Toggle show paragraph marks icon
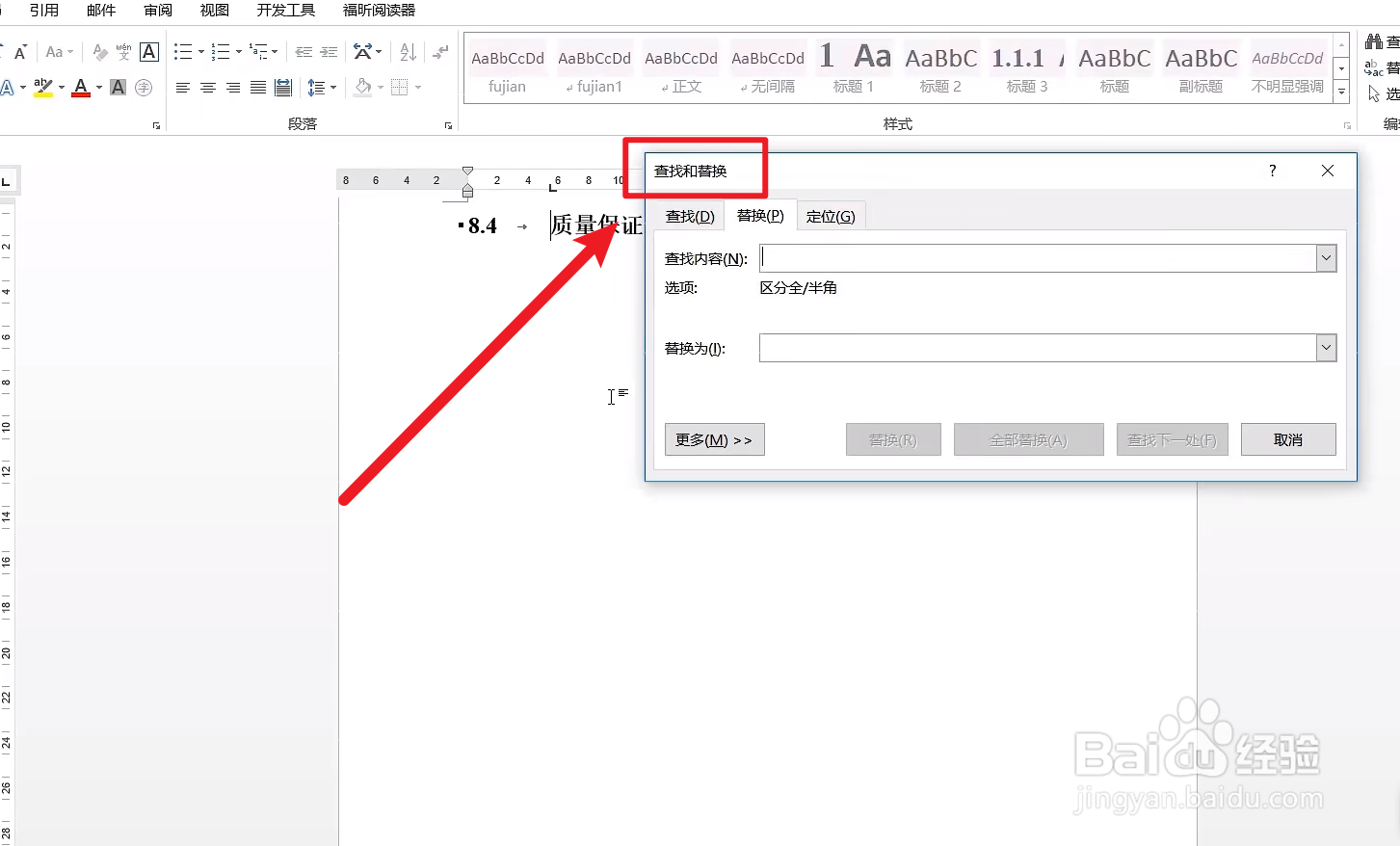The width and height of the screenshot is (1400, 846). point(440,52)
